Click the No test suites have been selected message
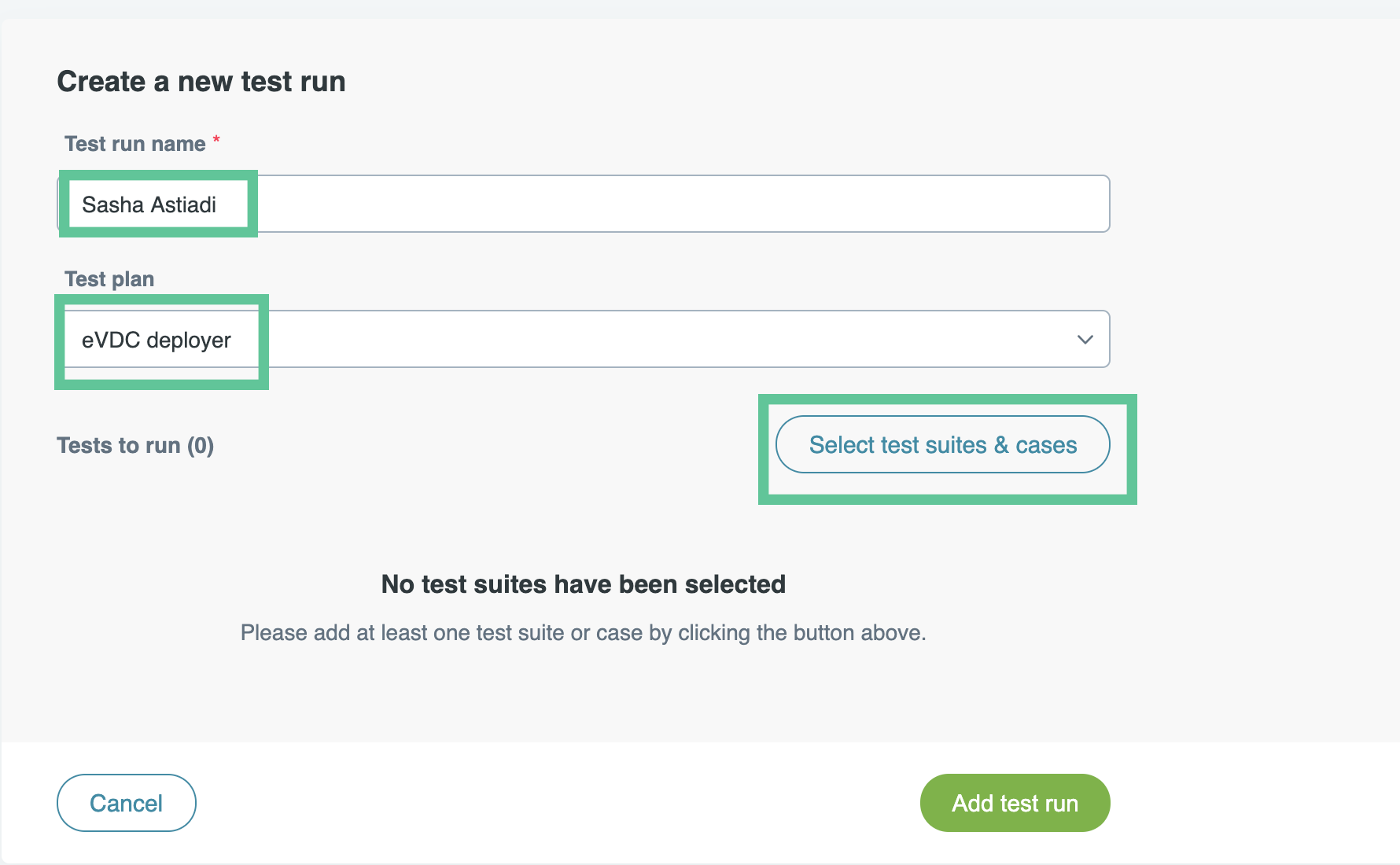Image resolution: width=1400 pixels, height=865 pixels. pos(583,584)
